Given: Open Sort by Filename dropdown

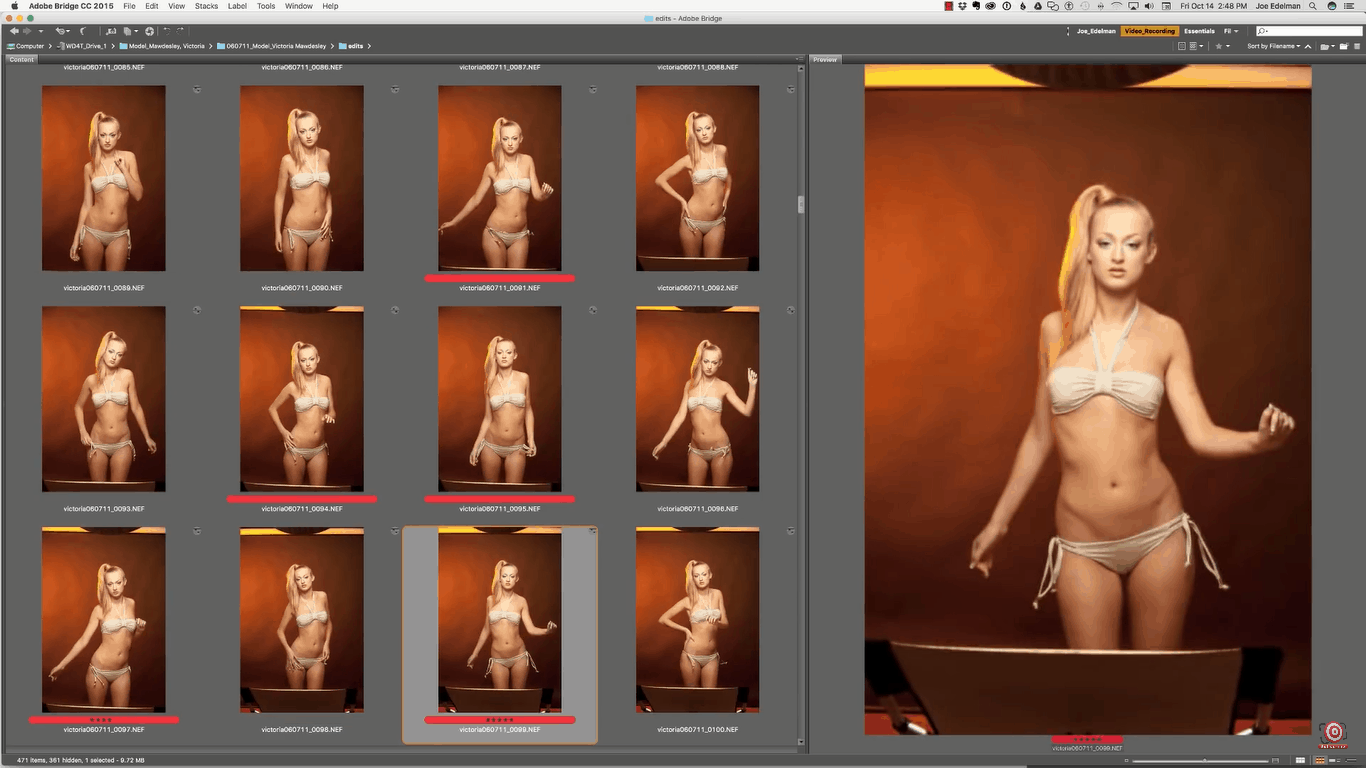Looking at the screenshot, I should (x=1274, y=46).
